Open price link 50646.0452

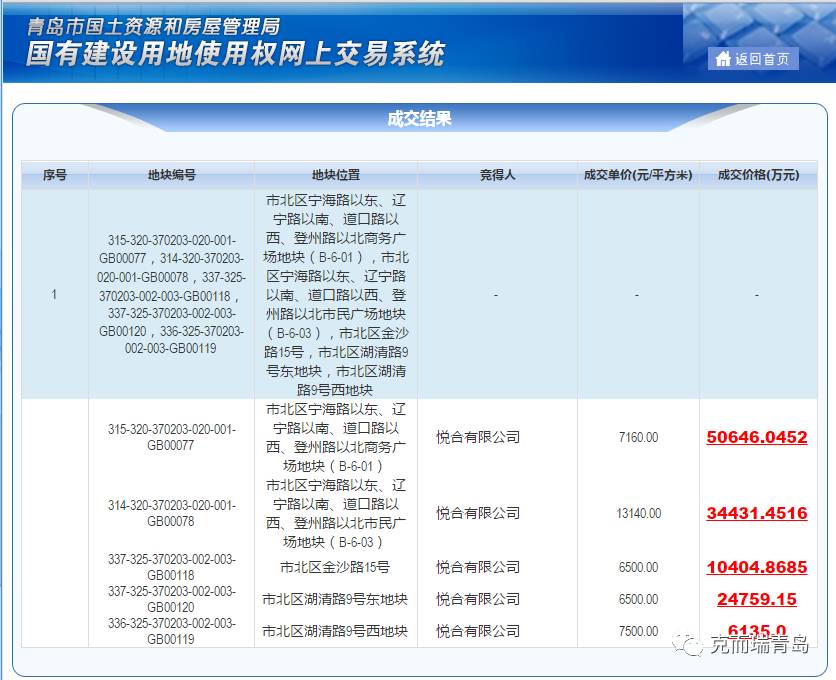point(757,437)
